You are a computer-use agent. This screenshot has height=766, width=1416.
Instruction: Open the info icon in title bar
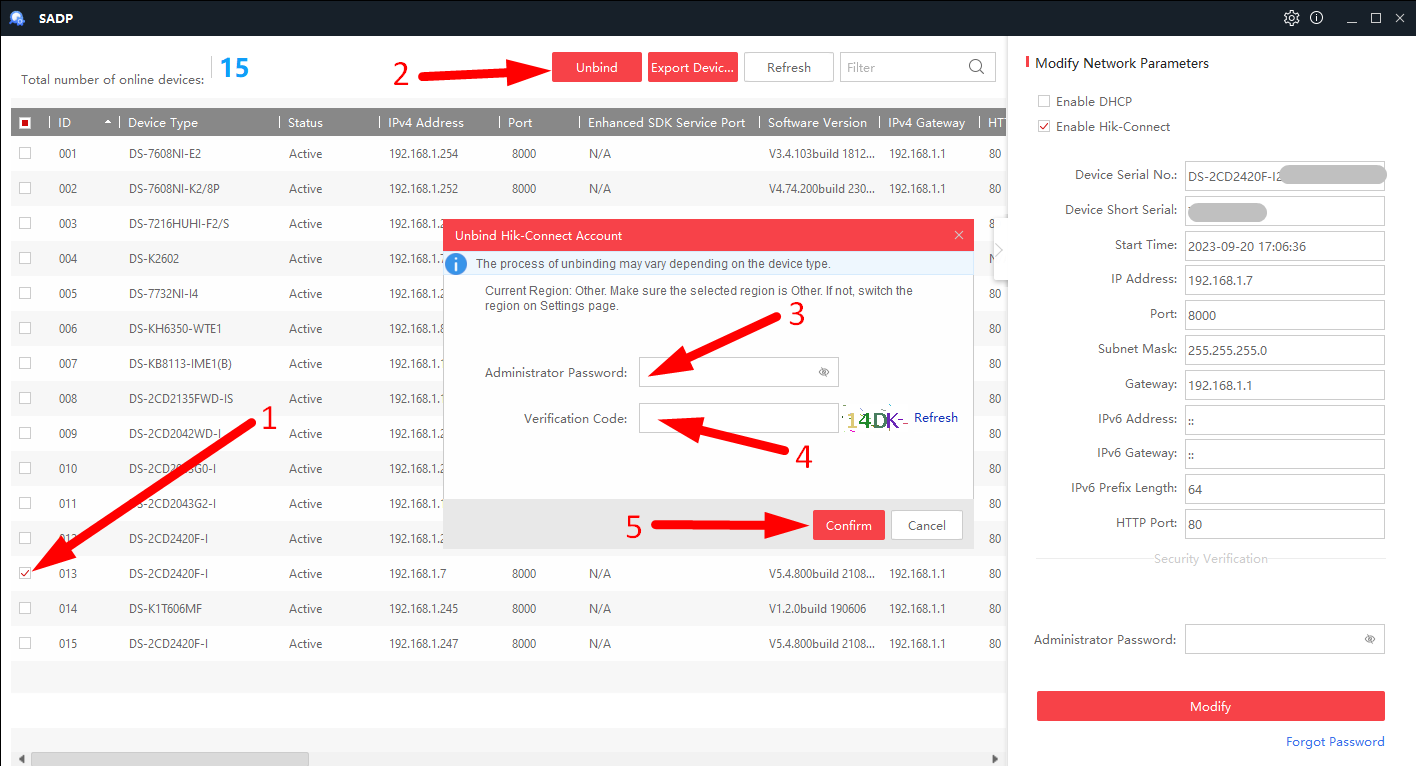(1316, 18)
